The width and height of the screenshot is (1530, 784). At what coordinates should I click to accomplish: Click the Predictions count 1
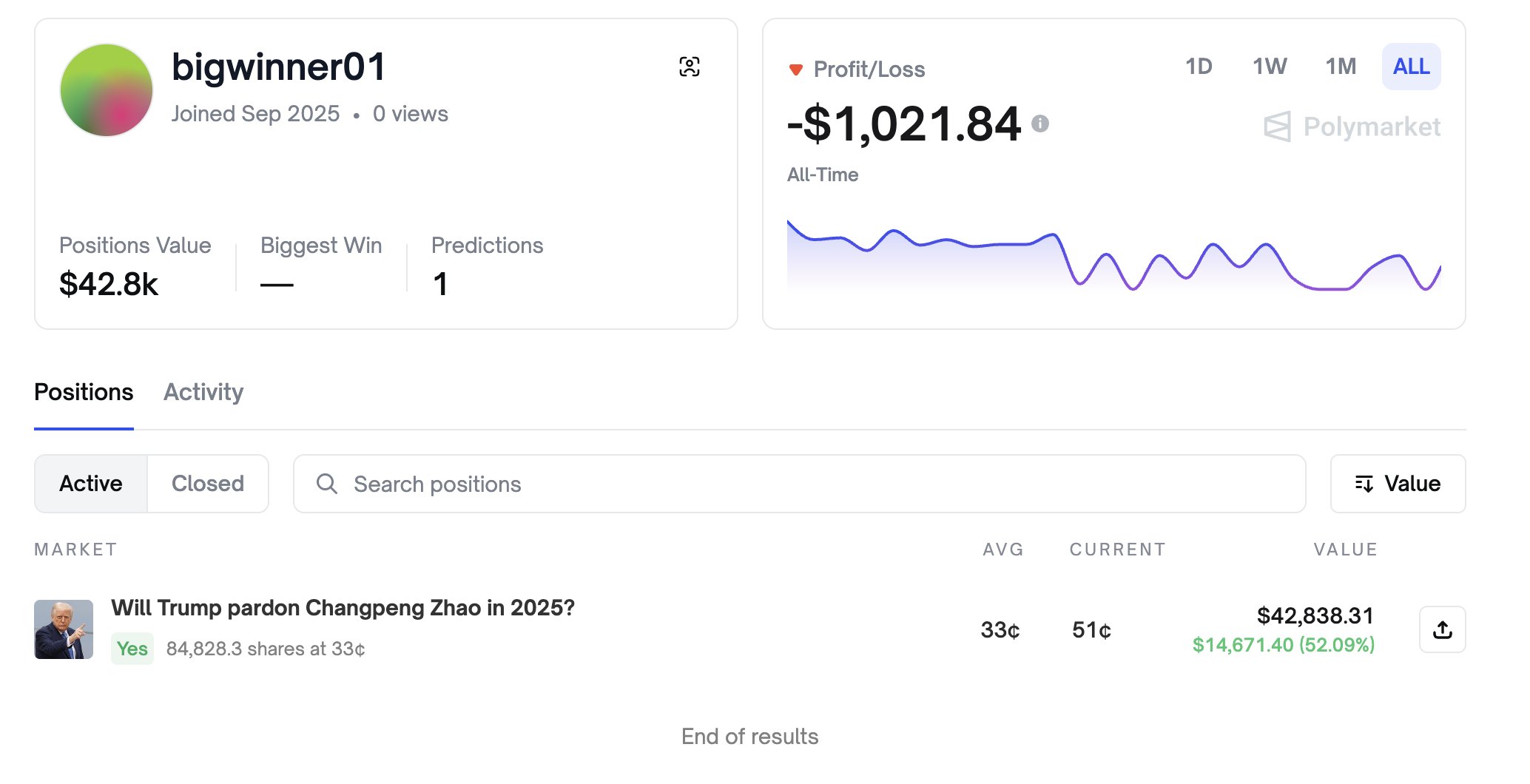pos(440,285)
